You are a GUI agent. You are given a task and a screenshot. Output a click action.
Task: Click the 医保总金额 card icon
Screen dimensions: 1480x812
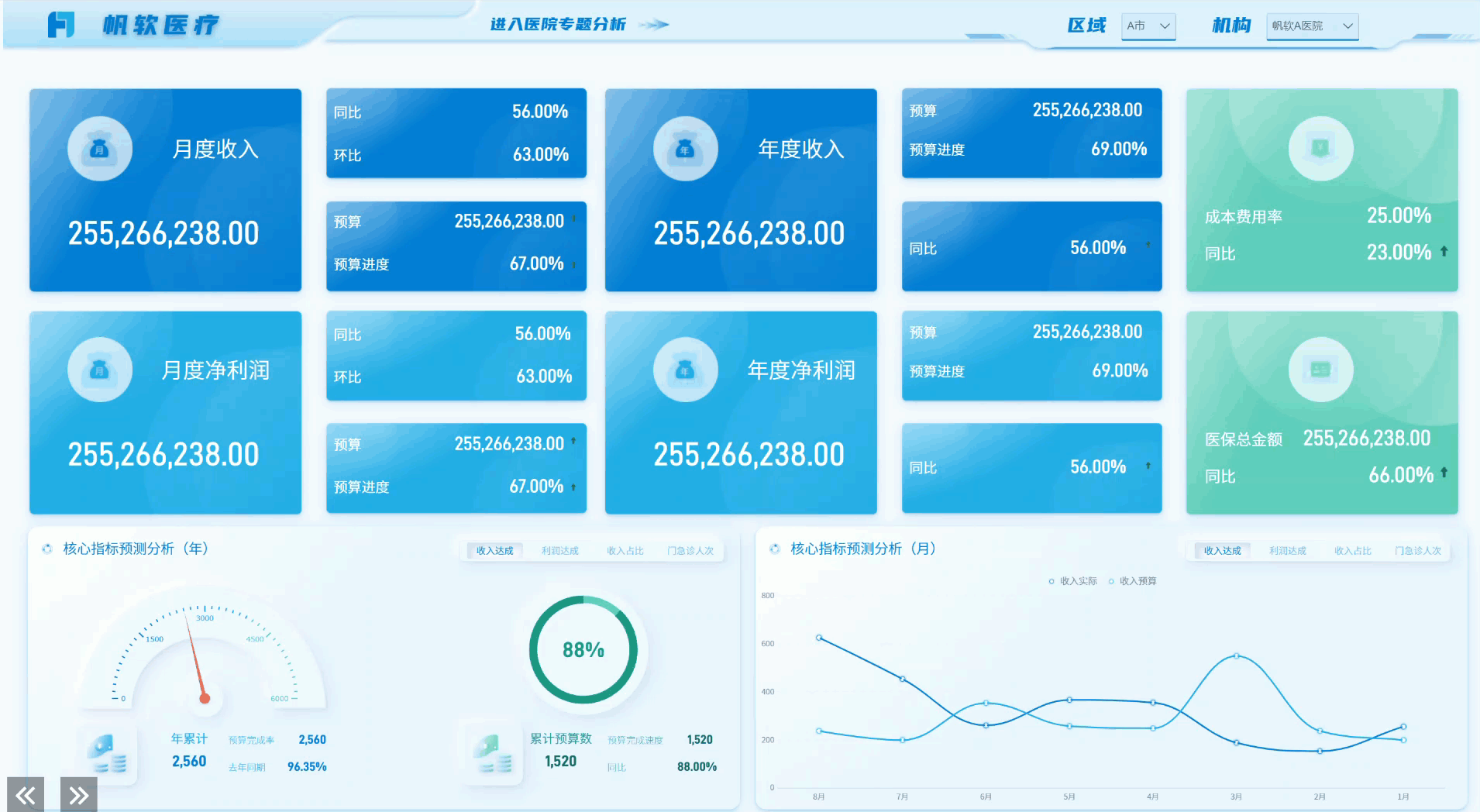pos(1320,370)
